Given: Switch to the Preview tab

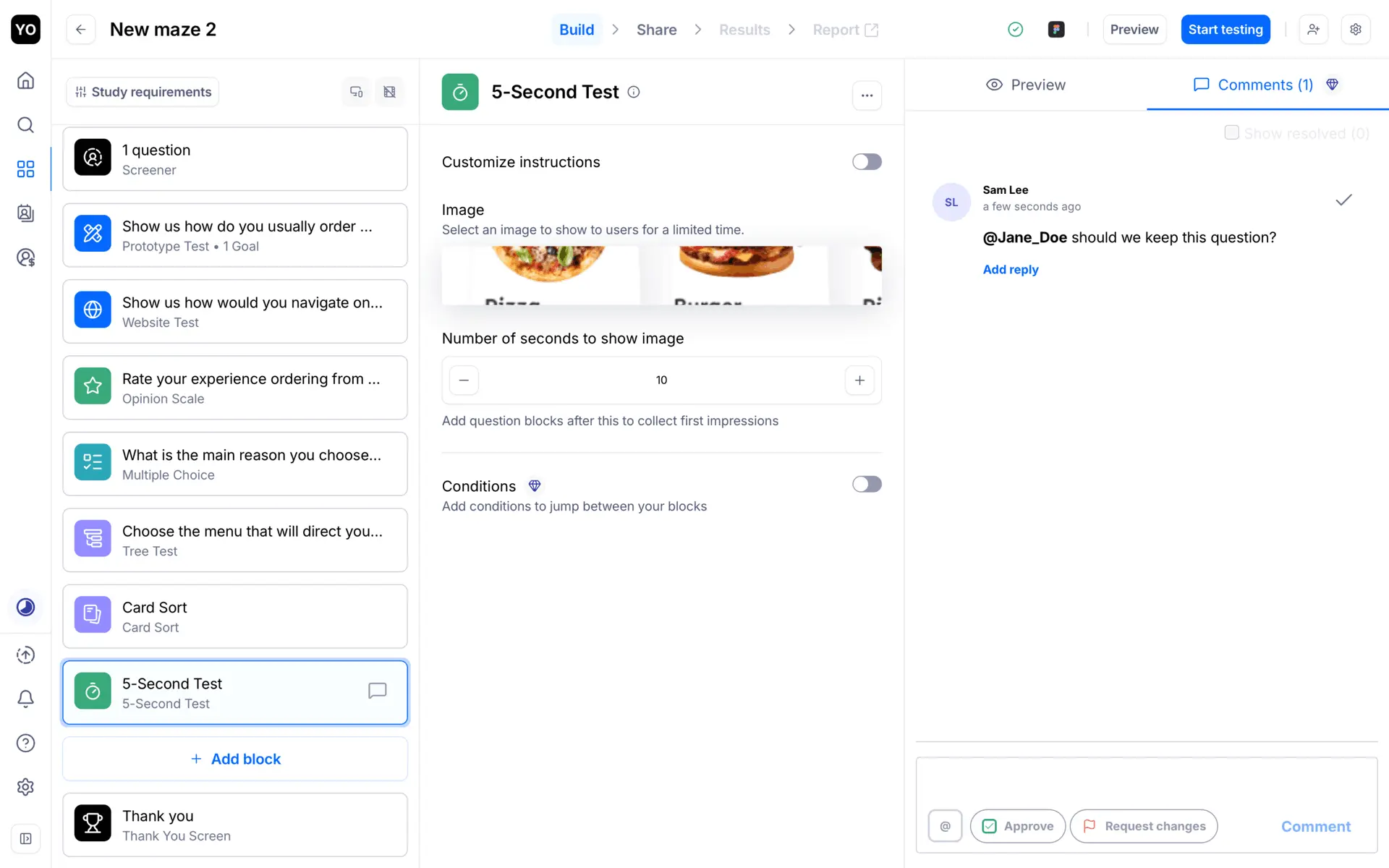Looking at the screenshot, I should (x=1026, y=85).
